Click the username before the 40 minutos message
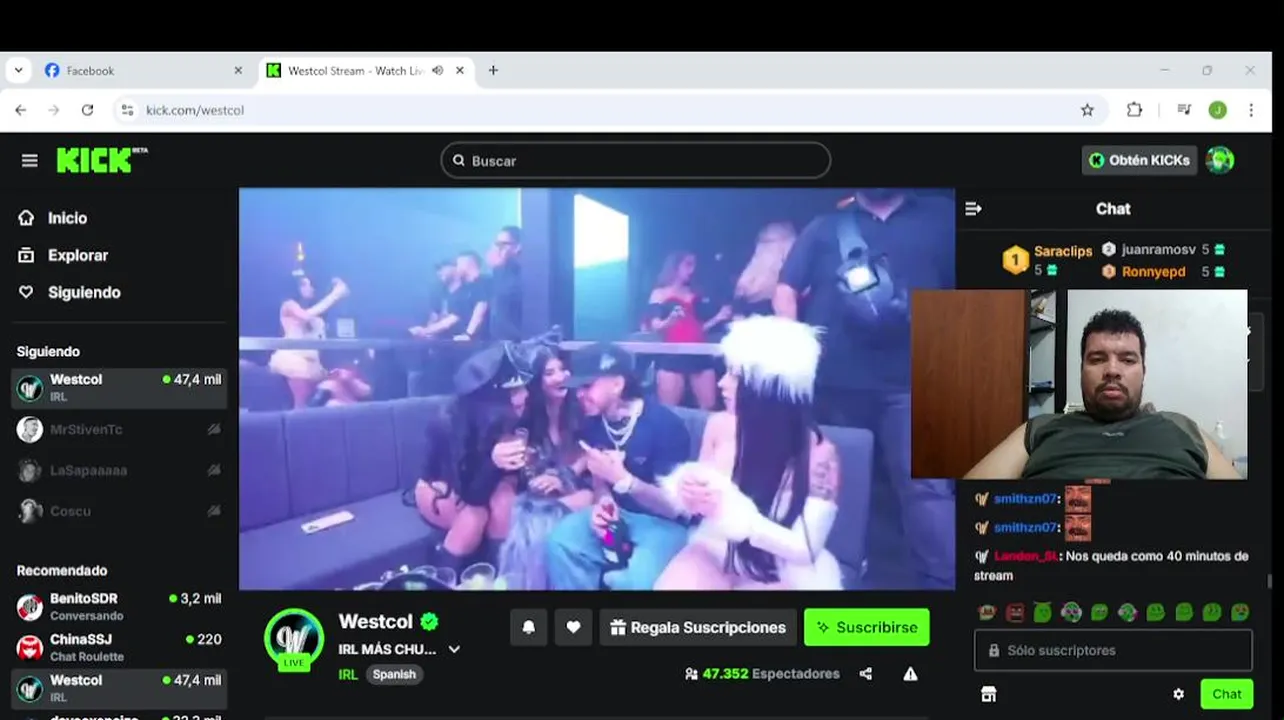This screenshot has height=720, width=1284. click(x=1026, y=556)
